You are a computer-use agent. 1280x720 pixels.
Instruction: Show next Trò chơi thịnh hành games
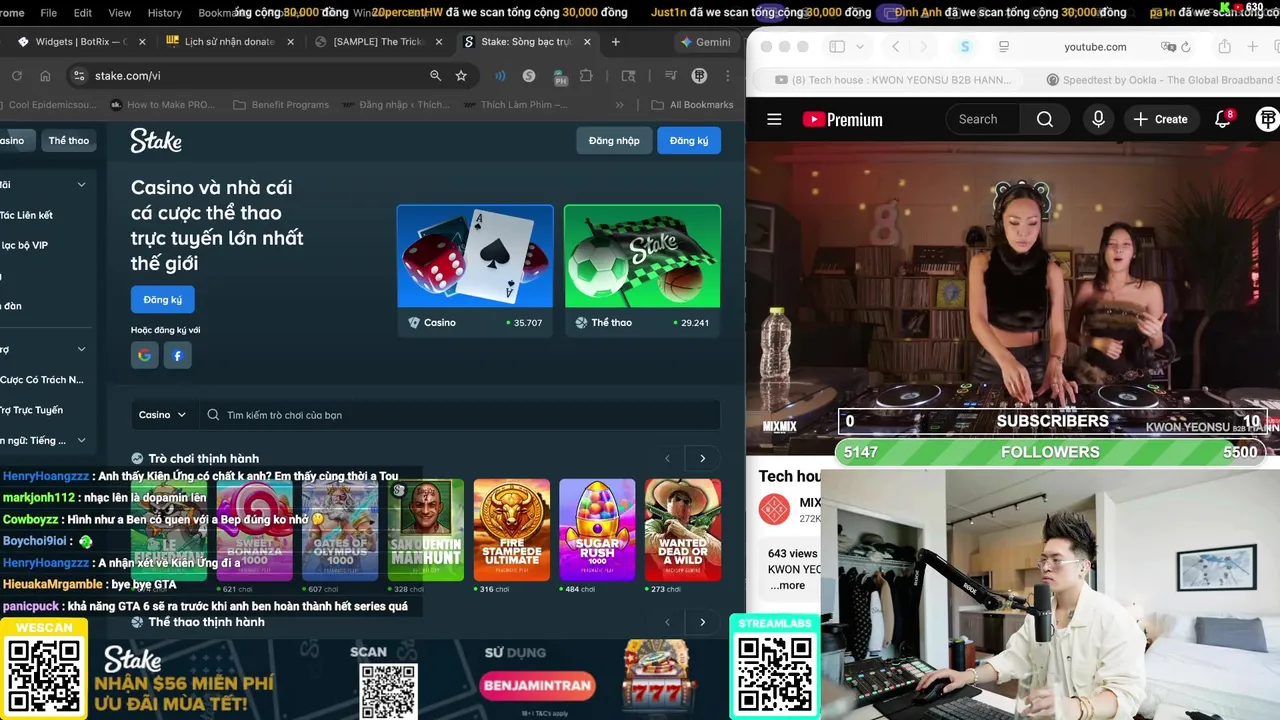[x=702, y=459]
